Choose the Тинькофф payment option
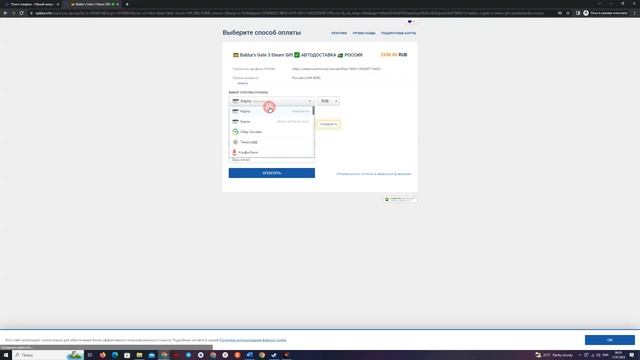 [x=271, y=142]
